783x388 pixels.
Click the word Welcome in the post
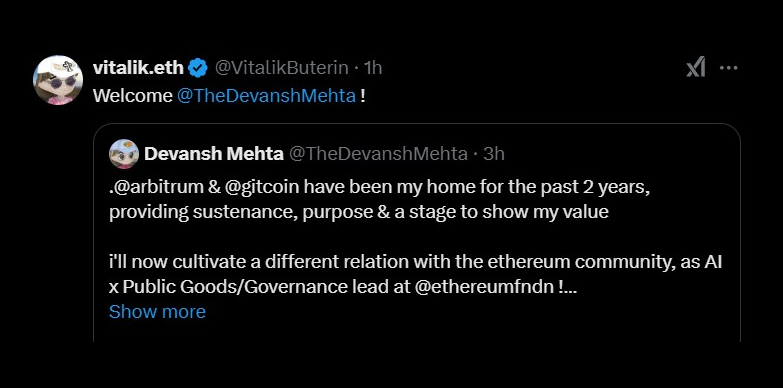[x=133, y=95]
